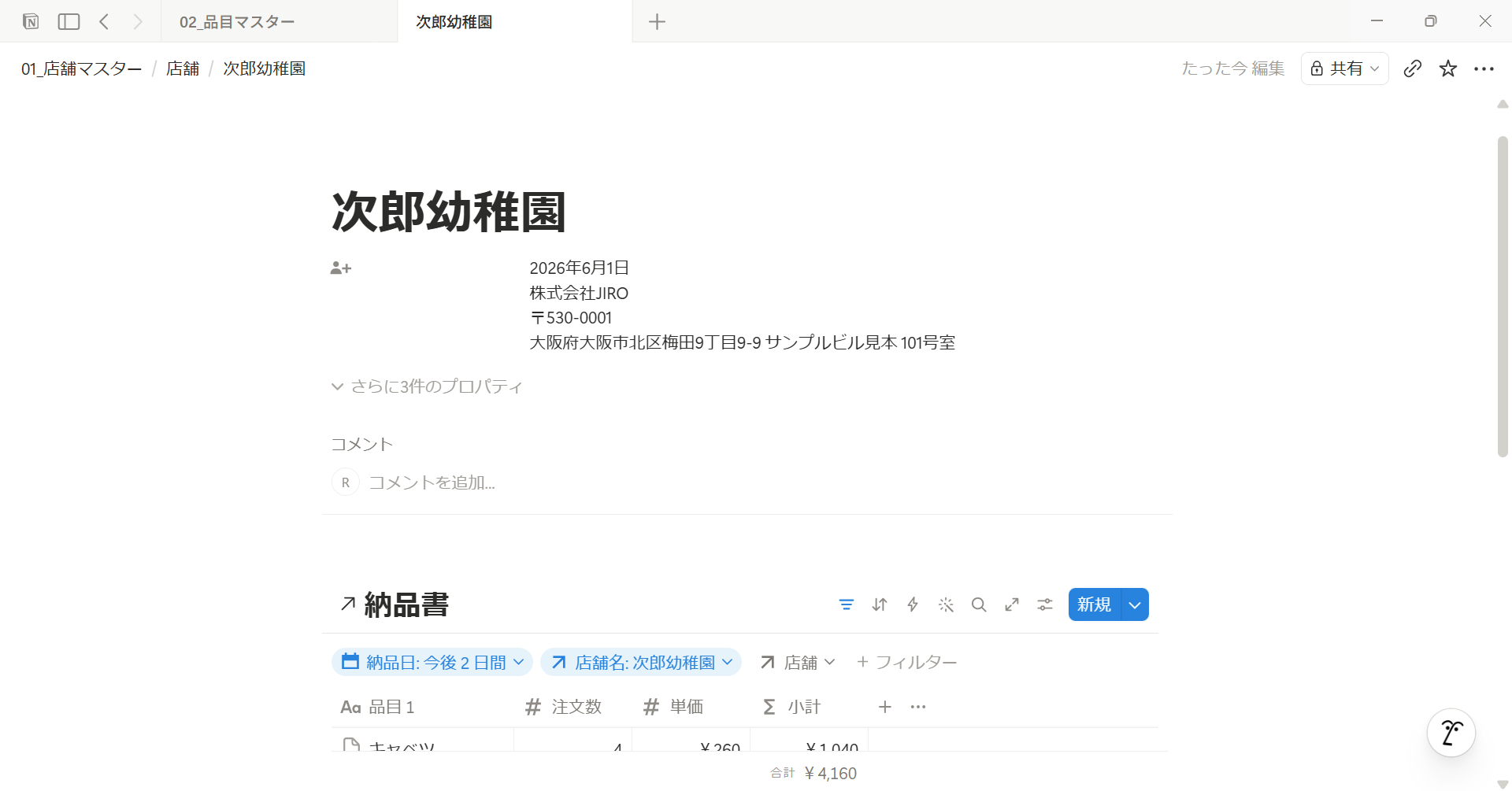Click the postal code 〒530-0001
This screenshot has height=791, width=1512.
(x=571, y=318)
